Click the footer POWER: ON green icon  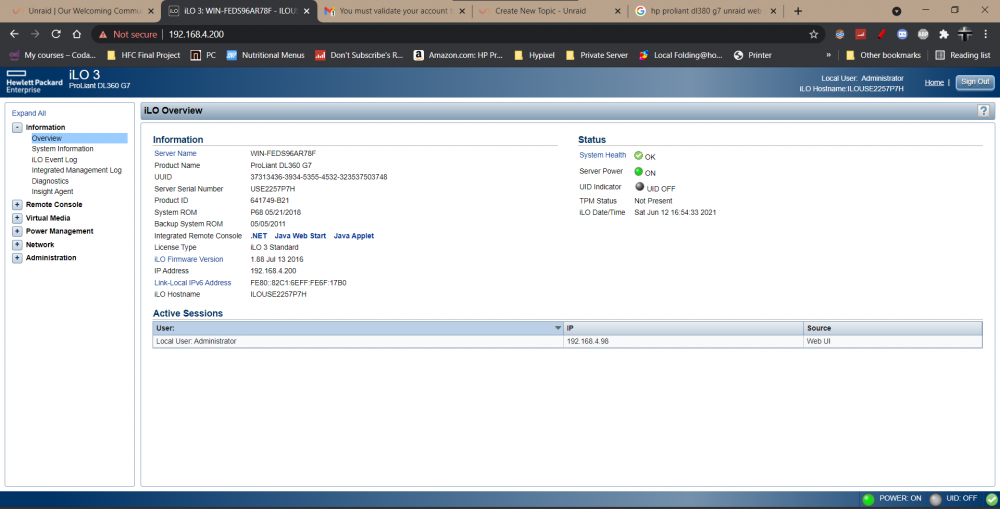(x=868, y=499)
